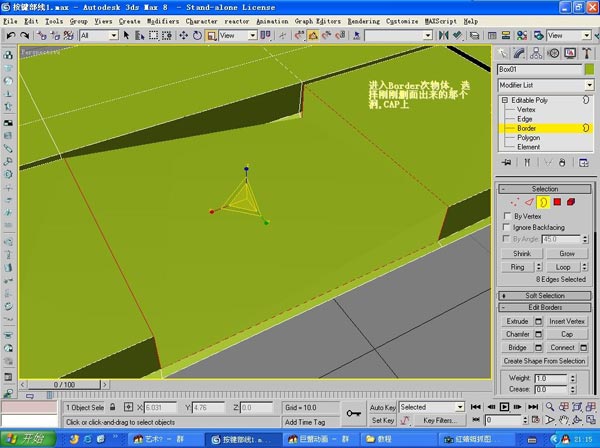Select Polygon red square icon in Selection
Viewport: 600px width, 448px height.
(557, 202)
